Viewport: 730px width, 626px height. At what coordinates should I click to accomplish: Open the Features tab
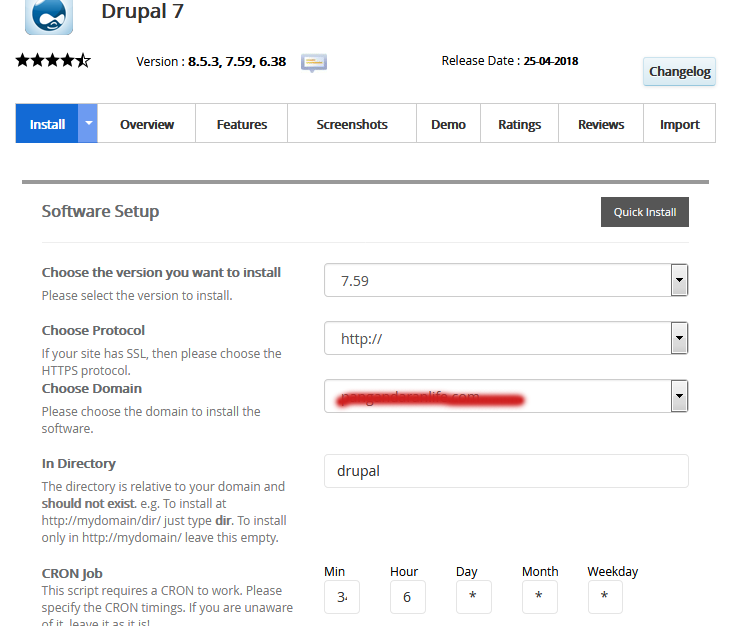pyautogui.click(x=242, y=124)
